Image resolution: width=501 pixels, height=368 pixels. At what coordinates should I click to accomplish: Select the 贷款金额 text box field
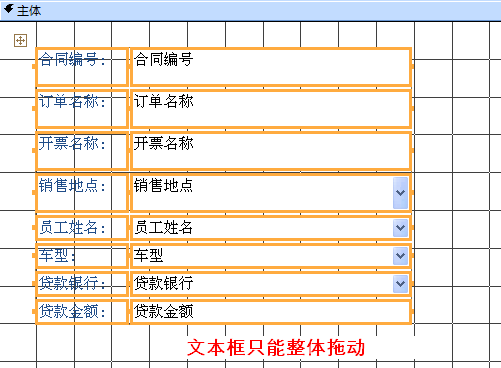click(271, 312)
